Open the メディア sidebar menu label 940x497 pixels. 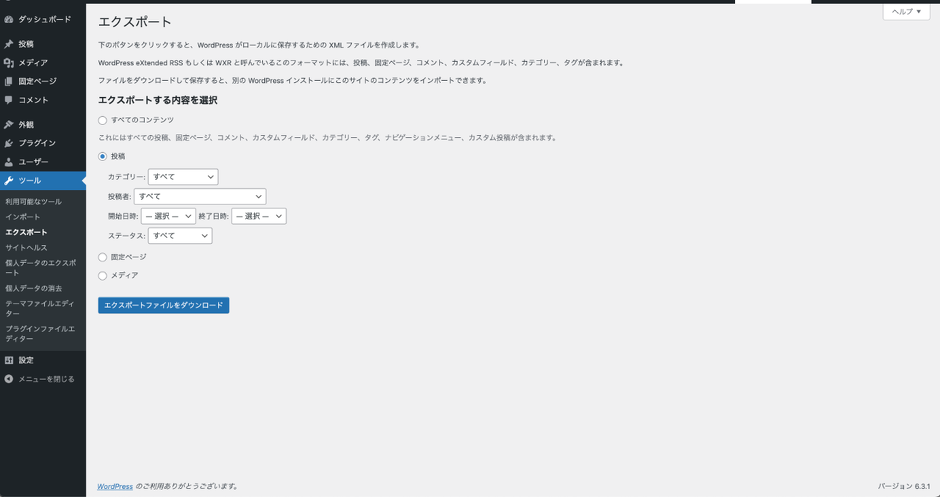tap(33, 63)
